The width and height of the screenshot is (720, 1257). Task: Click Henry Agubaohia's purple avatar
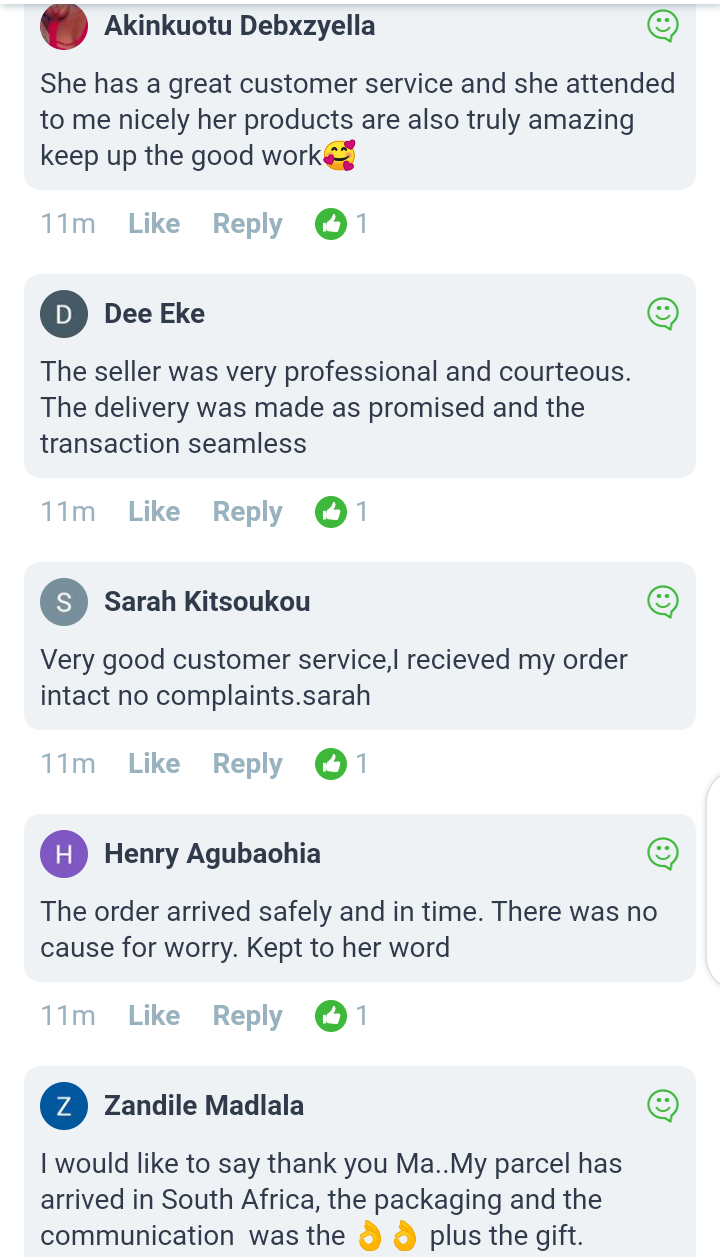[x=63, y=853]
